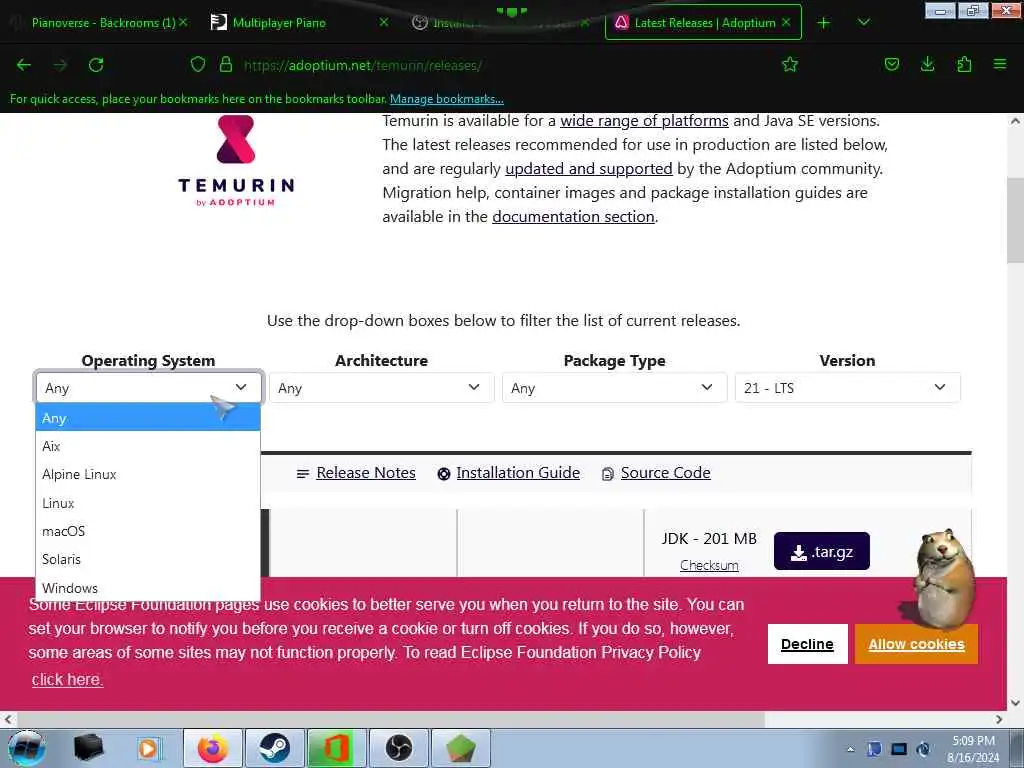
Task: Open the downloads arrow icon
Action: (927, 64)
